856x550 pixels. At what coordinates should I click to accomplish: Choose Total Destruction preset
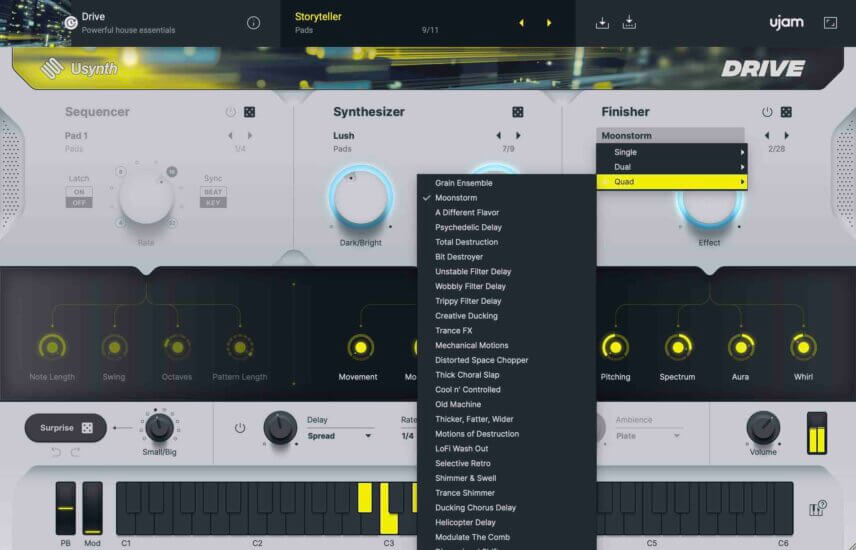pos(507,242)
